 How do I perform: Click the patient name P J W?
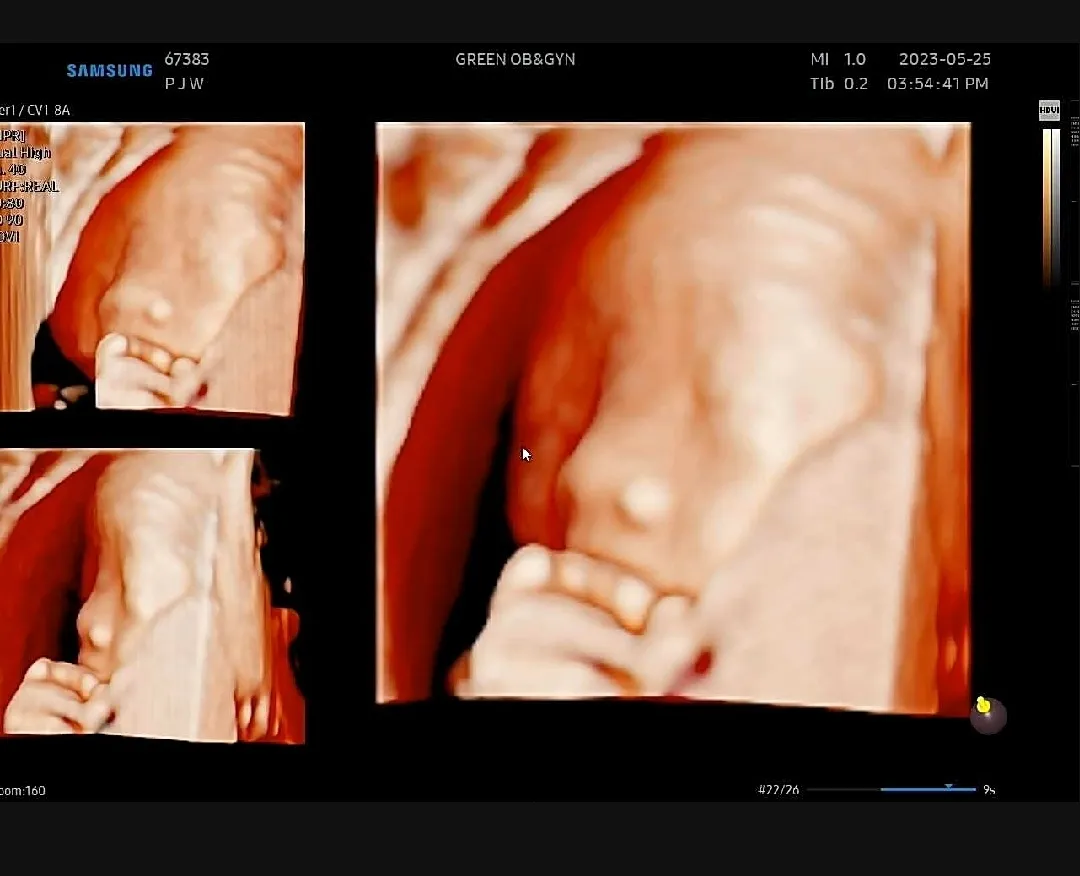[184, 83]
